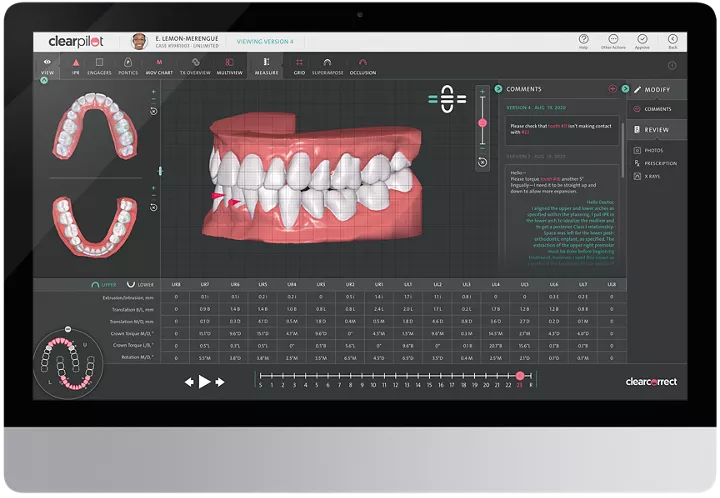
Task: Open the Modify tab
Action: (x=655, y=89)
